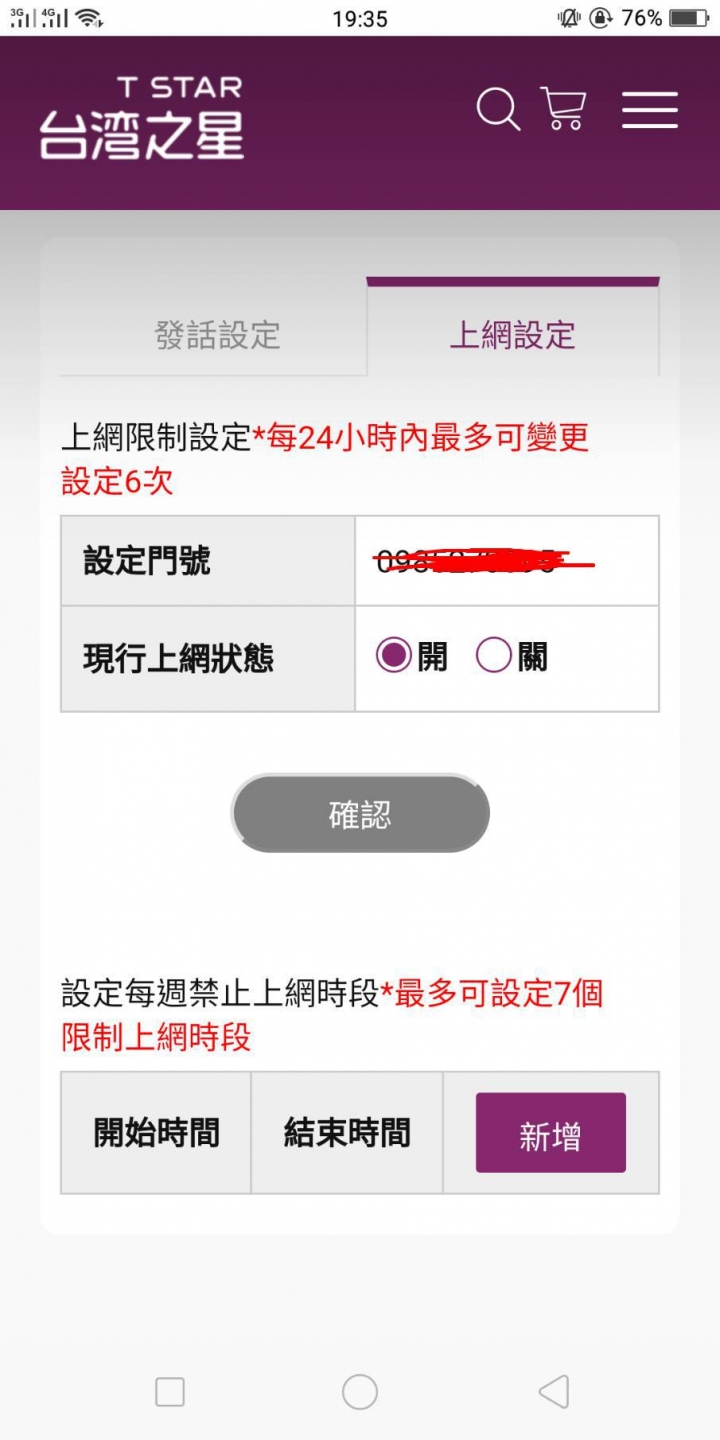Tap the 開始時間 column header
Image resolution: width=720 pixels, height=1440 pixels.
point(156,1133)
